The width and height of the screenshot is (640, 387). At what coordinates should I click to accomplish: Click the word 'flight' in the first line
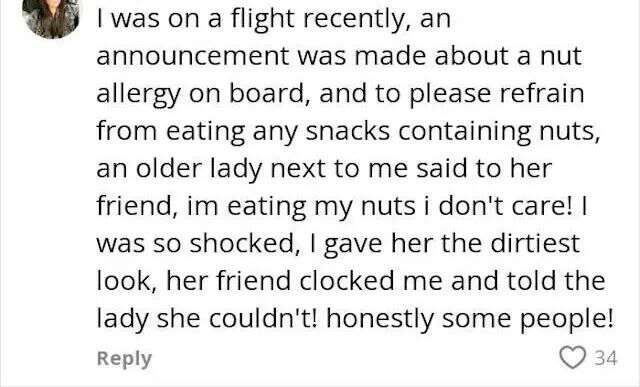click(263, 20)
